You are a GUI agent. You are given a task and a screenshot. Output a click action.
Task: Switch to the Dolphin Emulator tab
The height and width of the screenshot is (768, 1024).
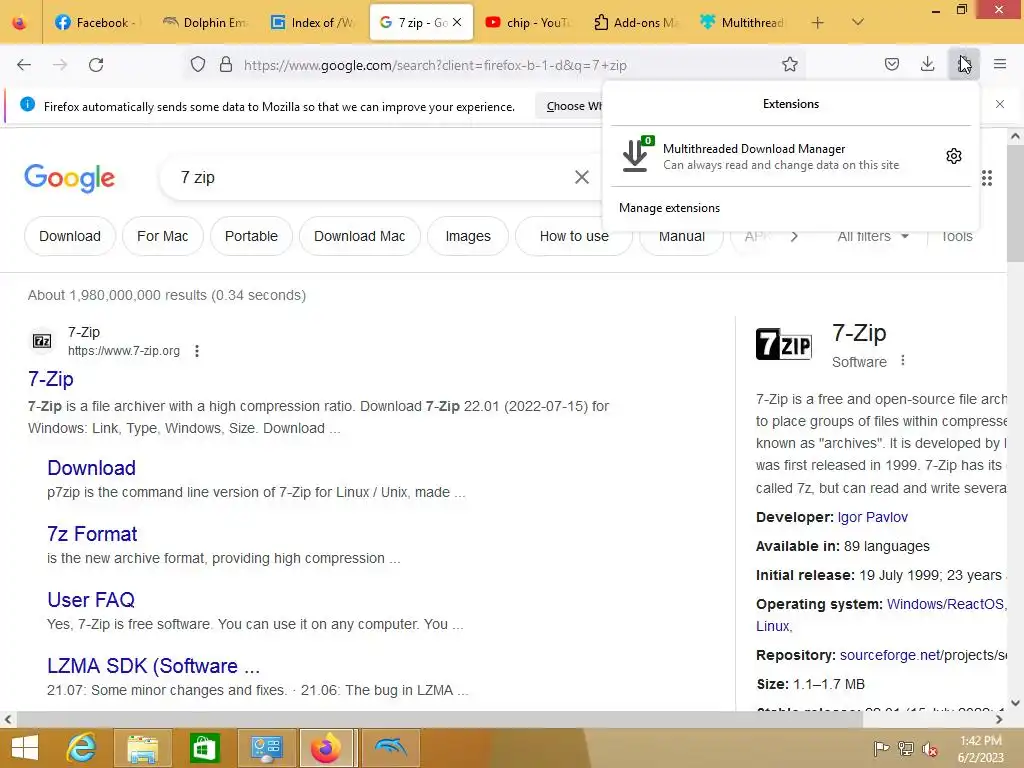tap(205, 22)
